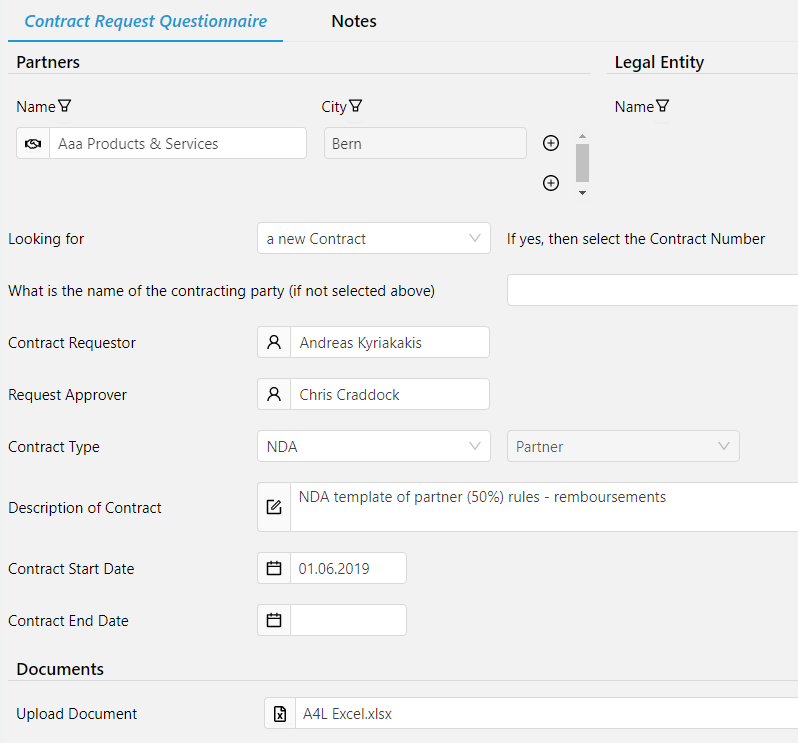The image size is (798, 743).
Task: Click the edit icon for Description of Contract
Action: [274, 507]
